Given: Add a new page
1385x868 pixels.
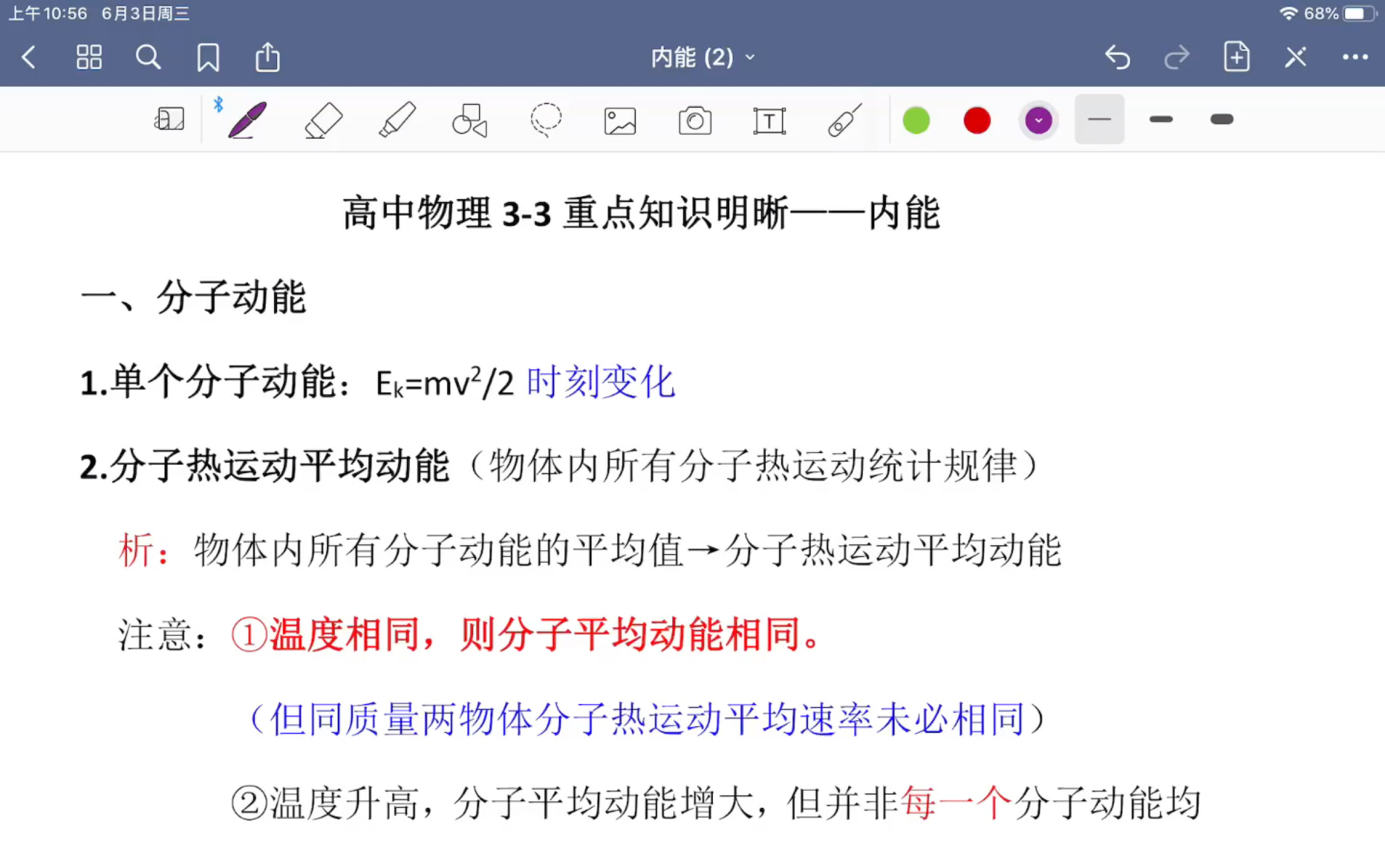Looking at the screenshot, I should [x=1237, y=57].
